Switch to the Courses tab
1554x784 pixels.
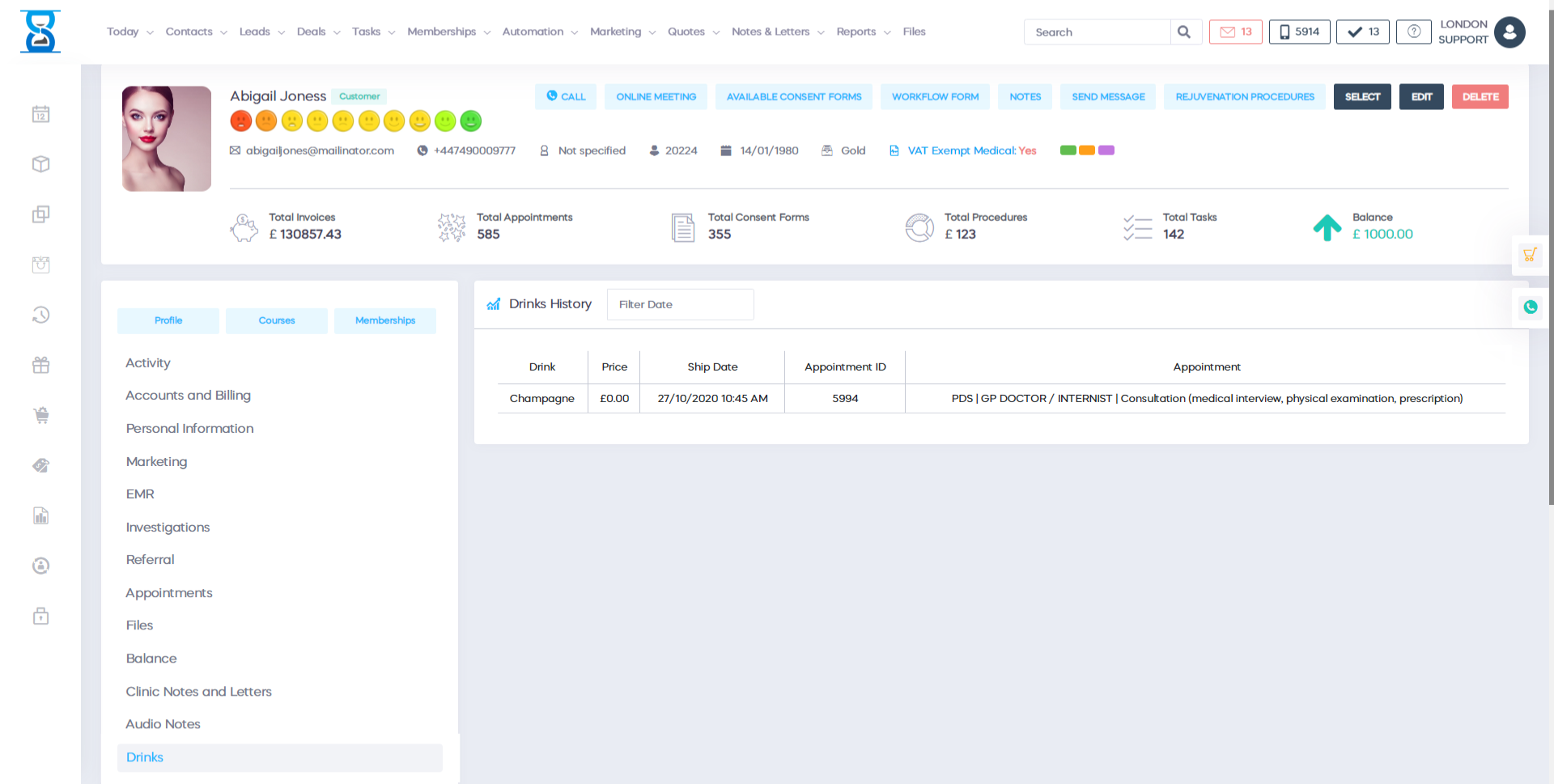(x=277, y=320)
